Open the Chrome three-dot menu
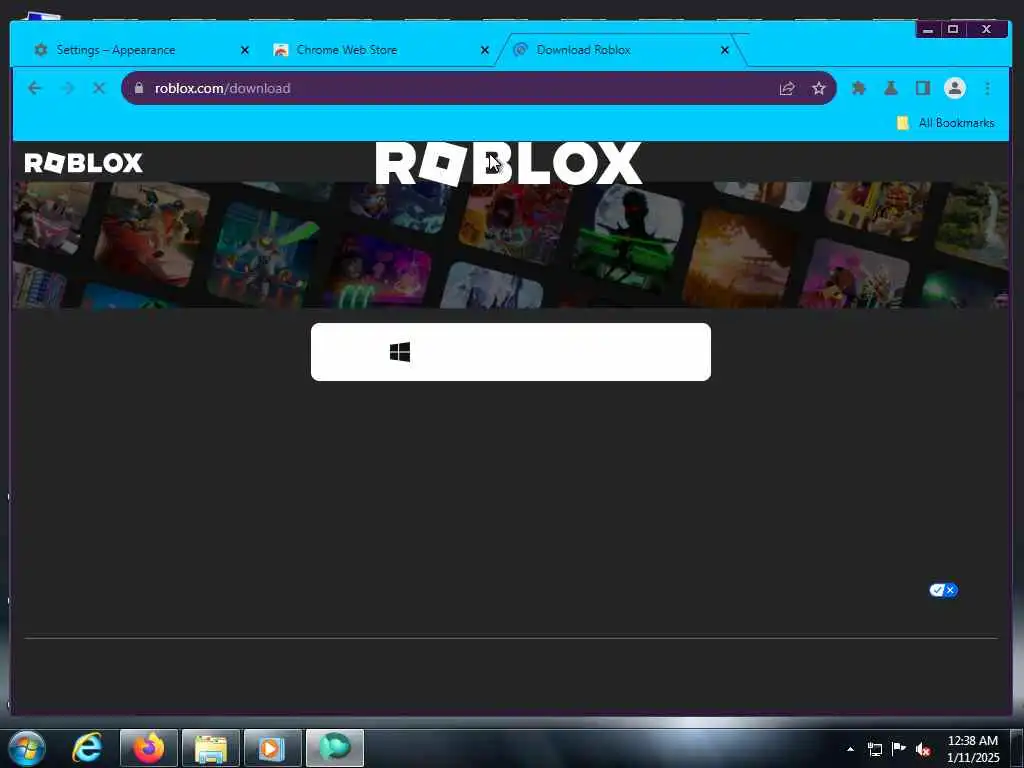Image resolution: width=1024 pixels, height=768 pixels. pos(987,88)
